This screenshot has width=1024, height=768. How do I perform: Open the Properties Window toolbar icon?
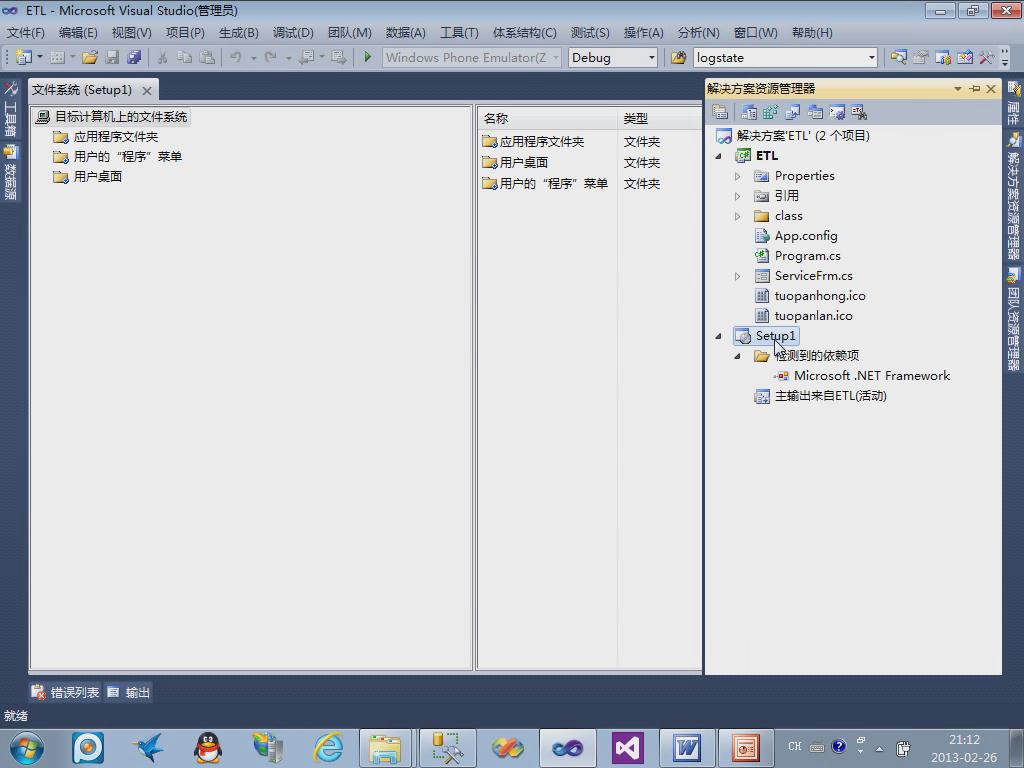point(921,57)
